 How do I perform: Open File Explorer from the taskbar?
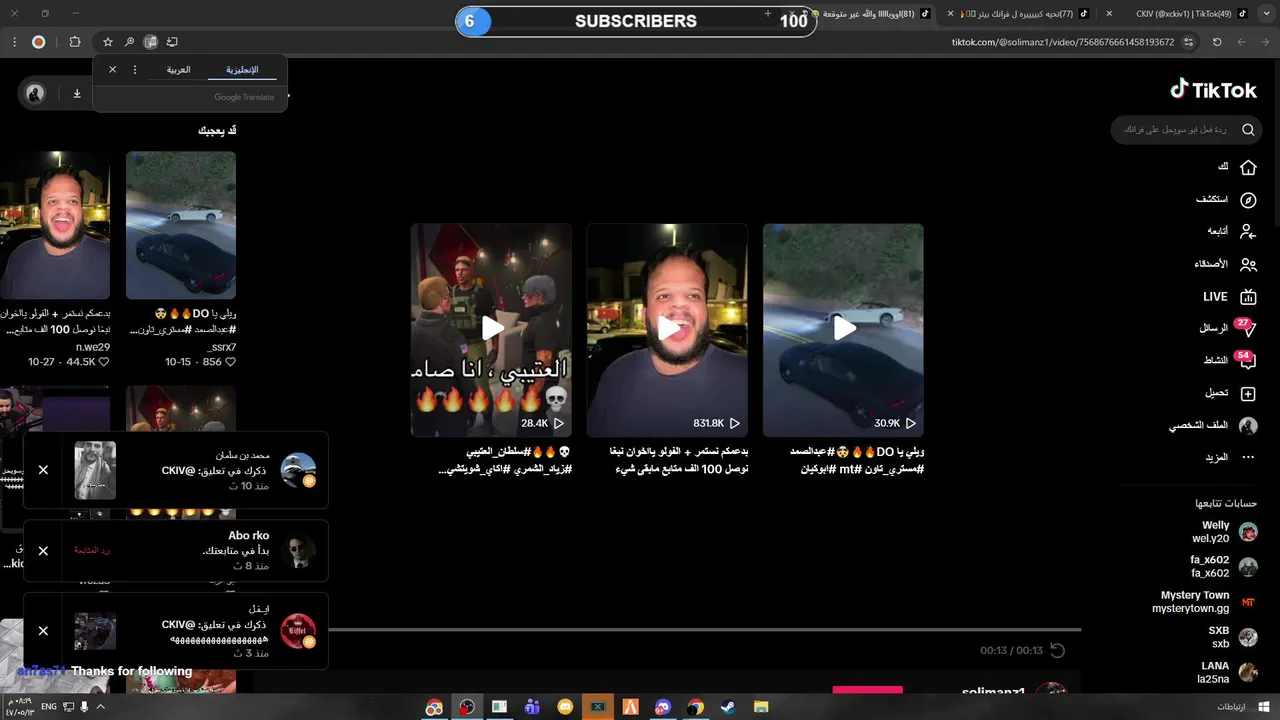761,707
